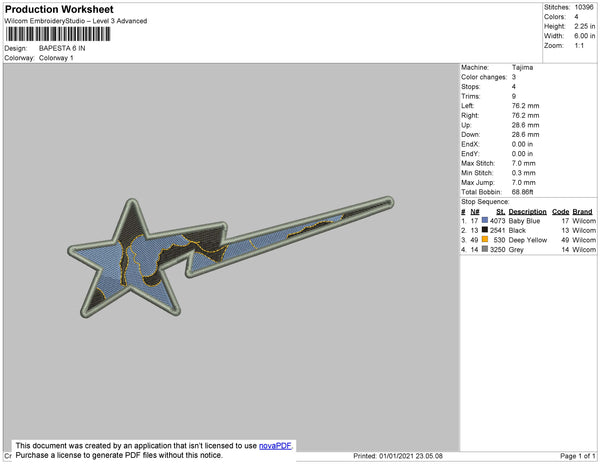This screenshot has height=464, width=600.
Task: Select the Max Stitch value 7.0 mm
Action: coord(523,163)
